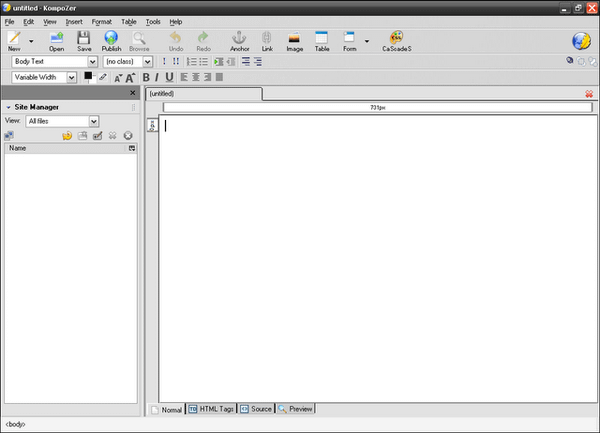Image resolution: width=600 pixels, height=433 pixels.
Task: Click the Browse magnifier icon
Action: coord(139,41)
